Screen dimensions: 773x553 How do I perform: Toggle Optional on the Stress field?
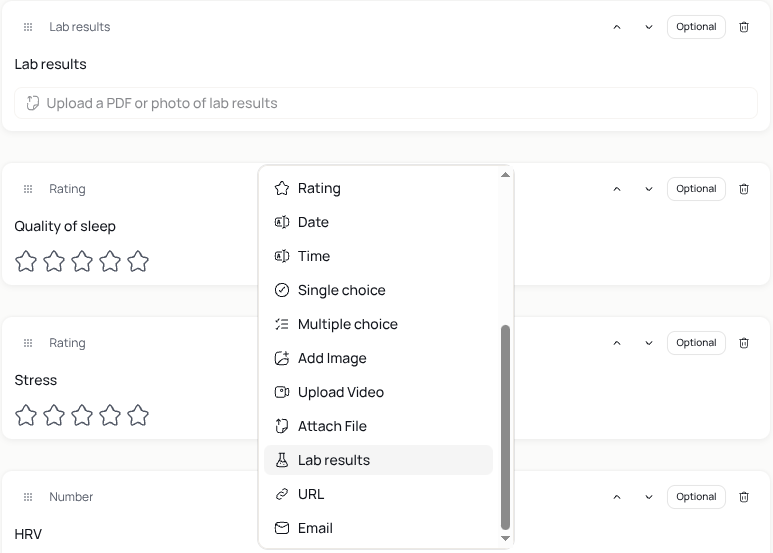[696, 343]
